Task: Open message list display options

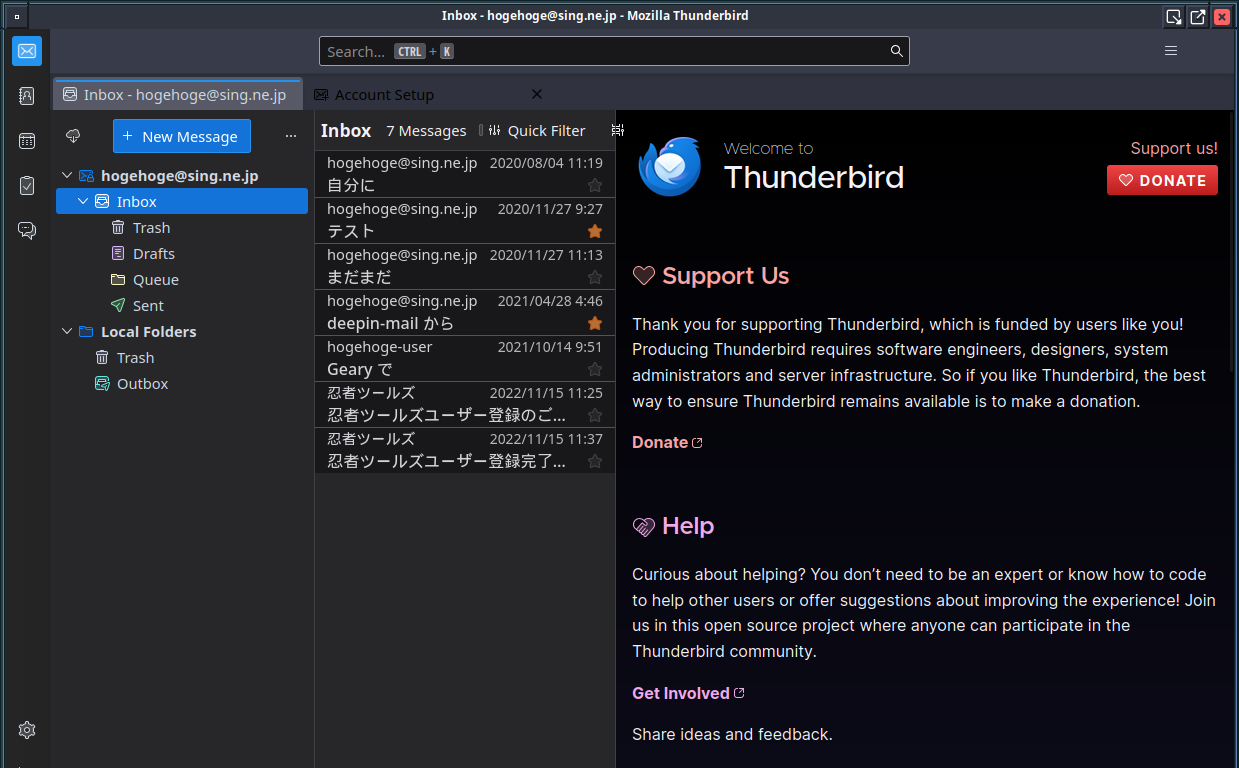Action: click(618, 130)
